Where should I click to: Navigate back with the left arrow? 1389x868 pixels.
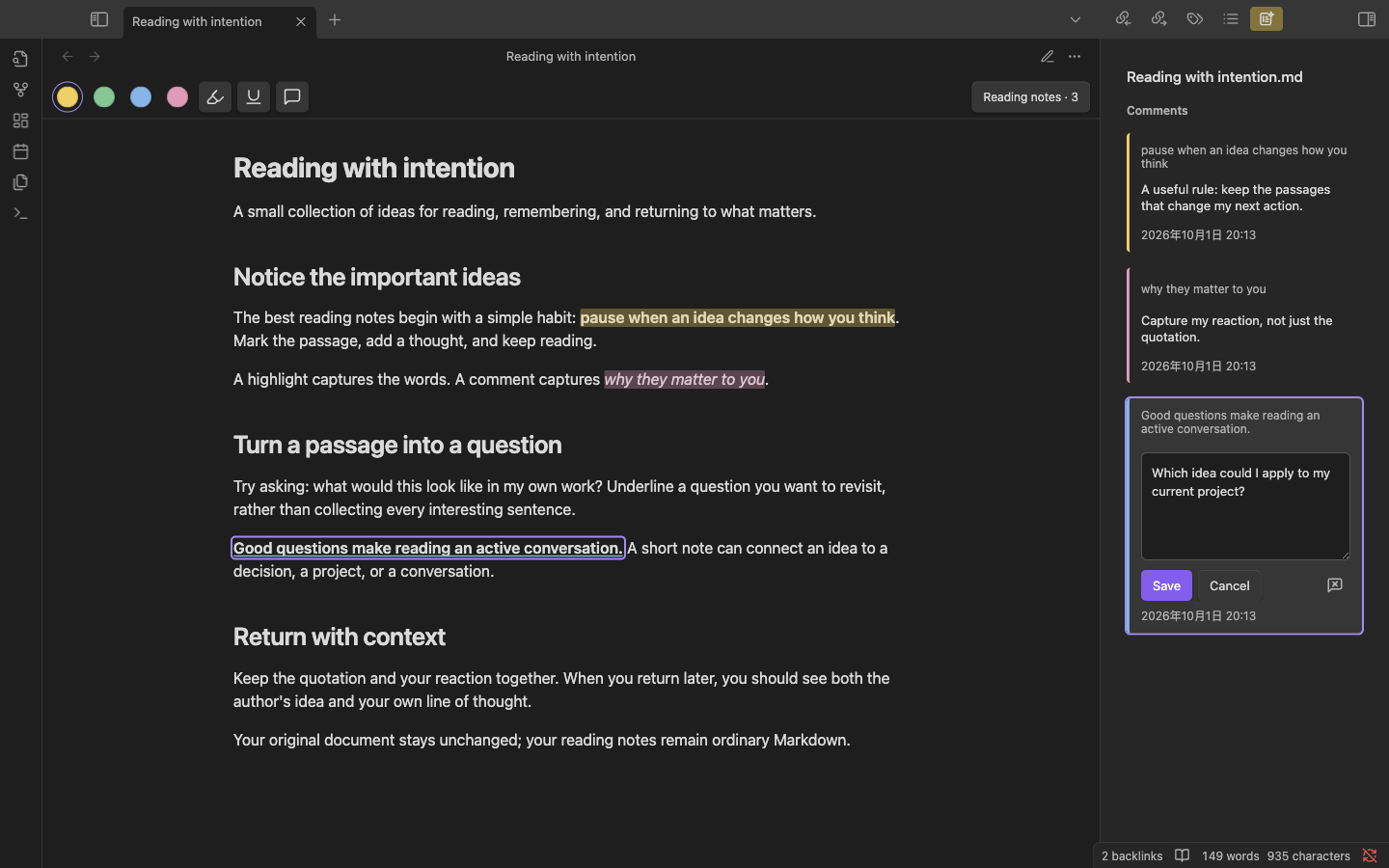click(68, 57)
